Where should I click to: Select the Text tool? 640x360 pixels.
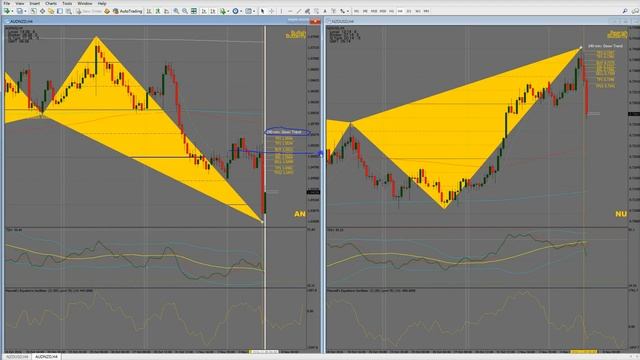tap(325, 11)
